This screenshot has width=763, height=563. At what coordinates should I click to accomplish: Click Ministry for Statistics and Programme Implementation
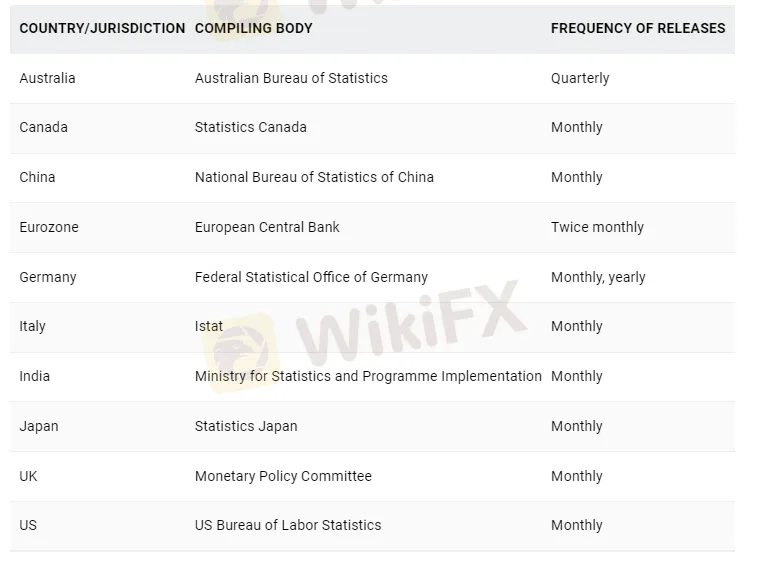click(368, 376)
